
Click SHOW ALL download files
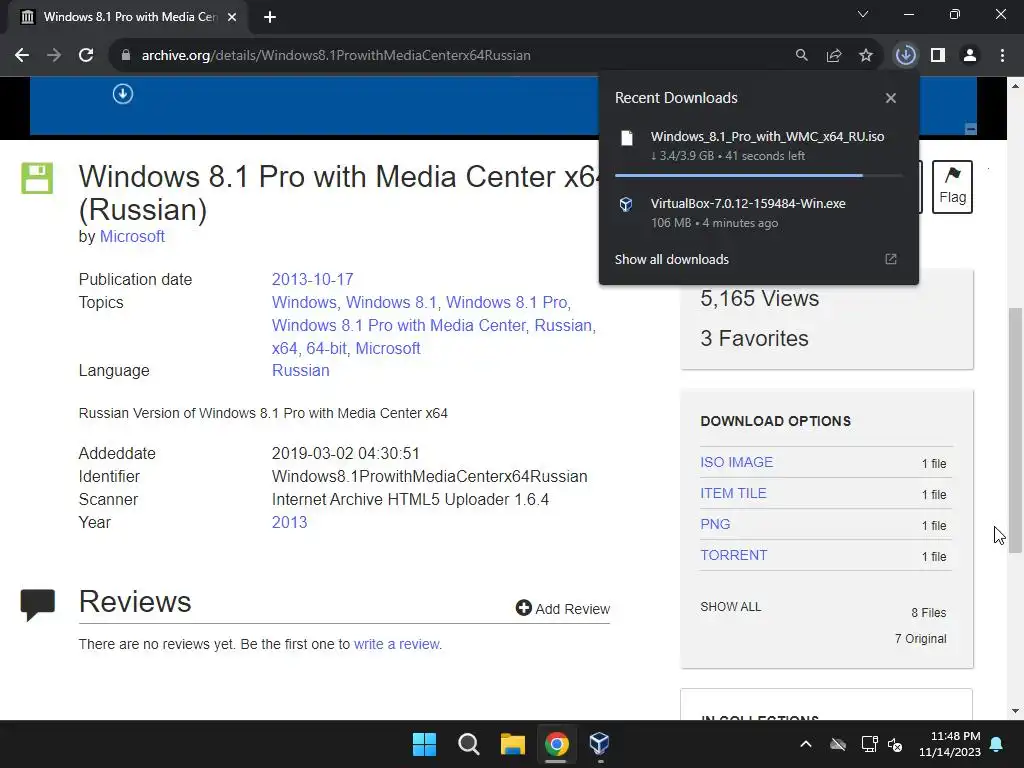[731, 607]
